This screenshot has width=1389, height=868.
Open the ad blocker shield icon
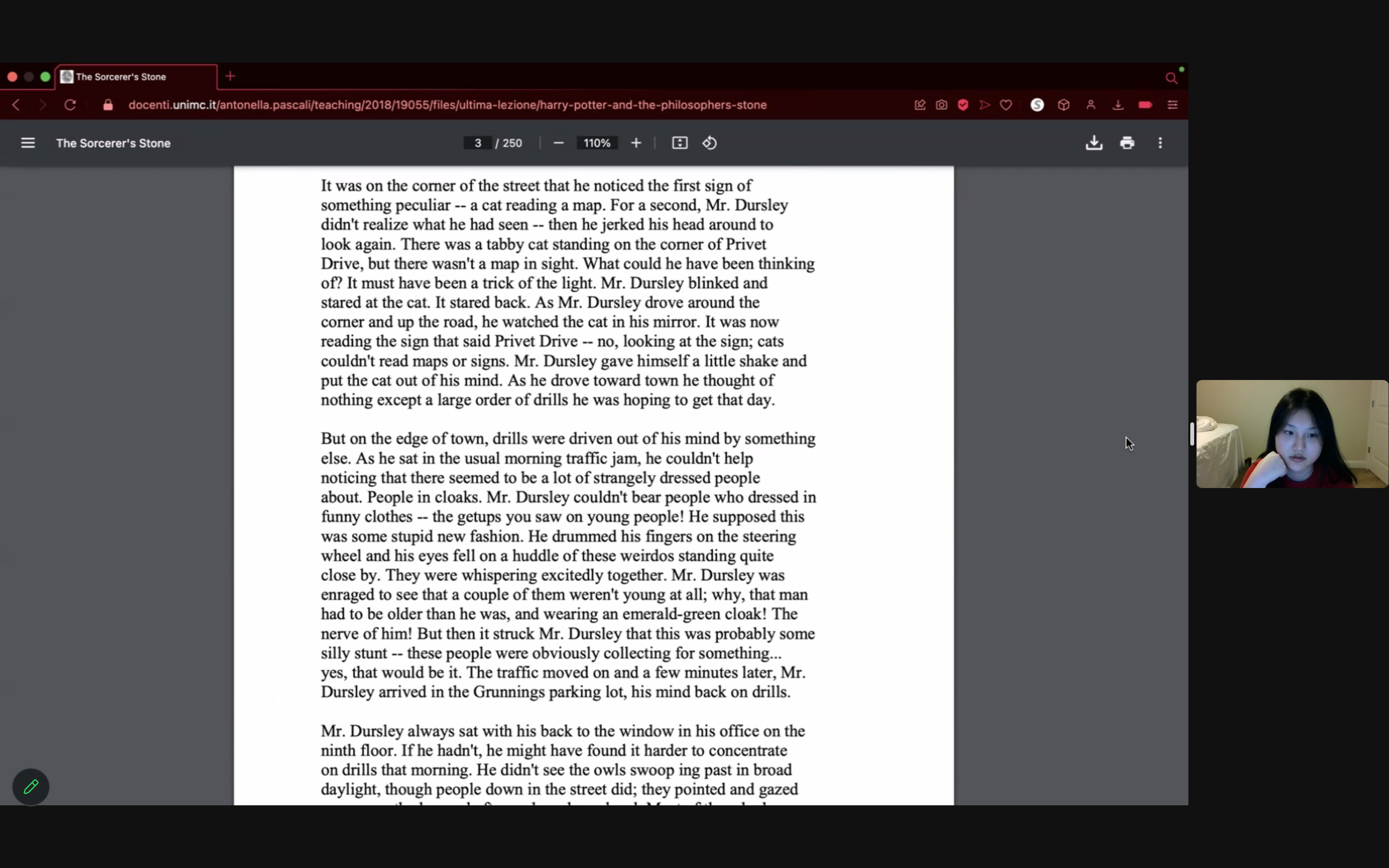(x=963, y=105)
